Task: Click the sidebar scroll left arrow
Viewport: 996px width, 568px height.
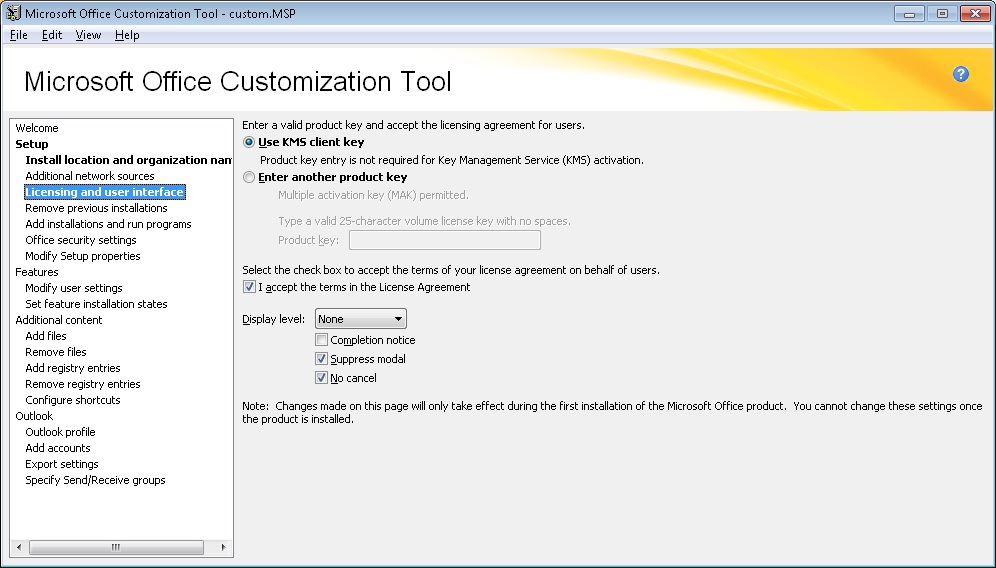Action: (19, 547)
